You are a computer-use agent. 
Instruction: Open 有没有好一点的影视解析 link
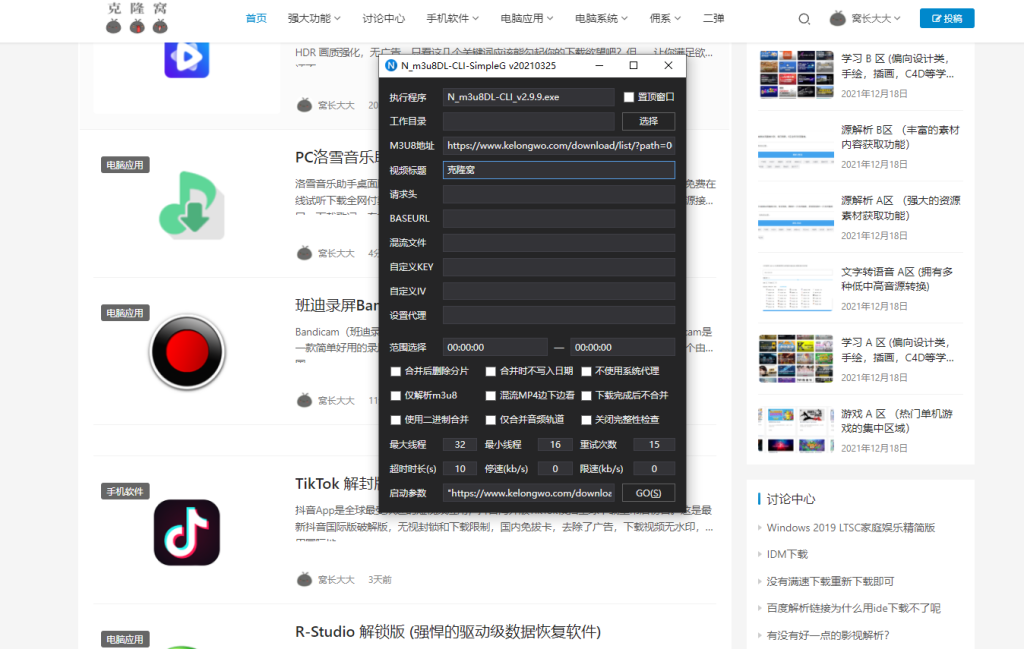827,635
